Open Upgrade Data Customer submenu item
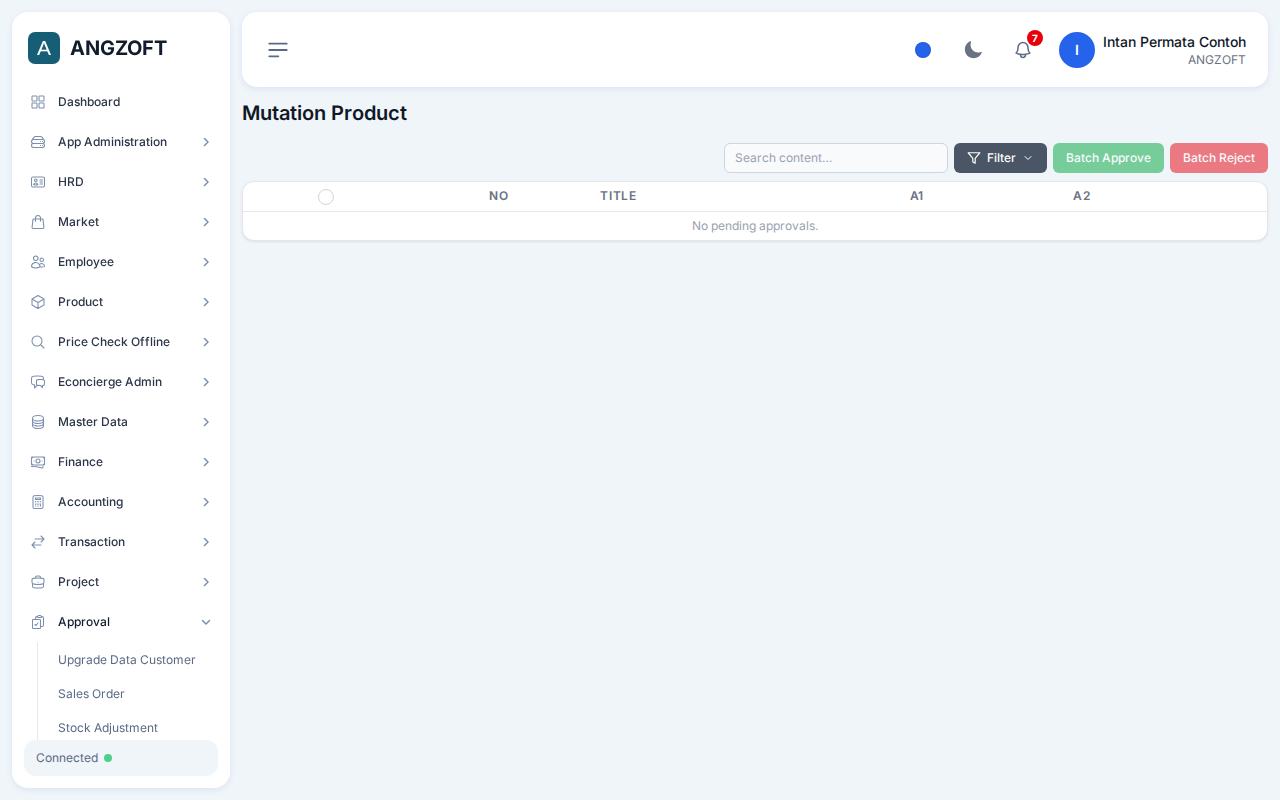Screen dimensions: 1280x800 [127, 660]
